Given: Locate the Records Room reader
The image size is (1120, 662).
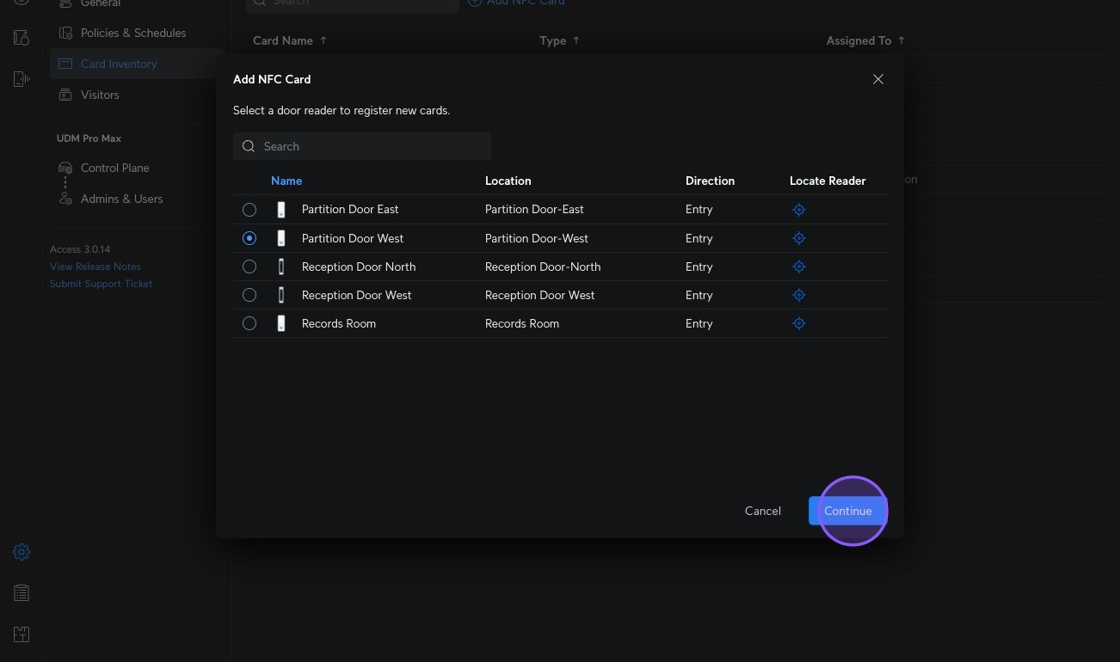Looking at the screenshot, I should pos(798,324).
